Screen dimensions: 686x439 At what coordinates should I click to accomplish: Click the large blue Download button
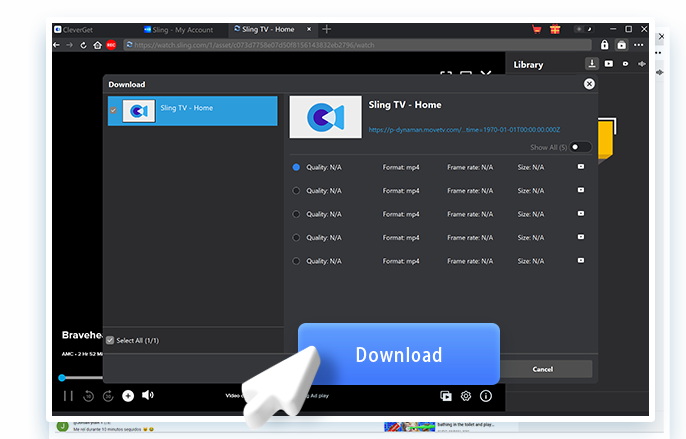click(x=399, y=354)
